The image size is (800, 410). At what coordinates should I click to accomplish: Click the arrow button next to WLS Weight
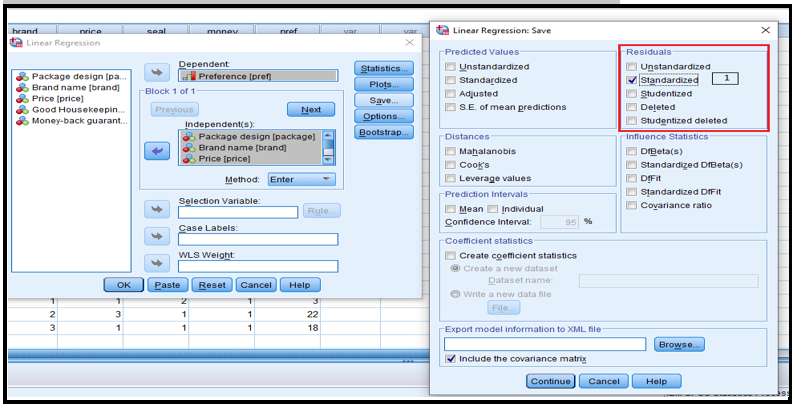click(157, 263)
